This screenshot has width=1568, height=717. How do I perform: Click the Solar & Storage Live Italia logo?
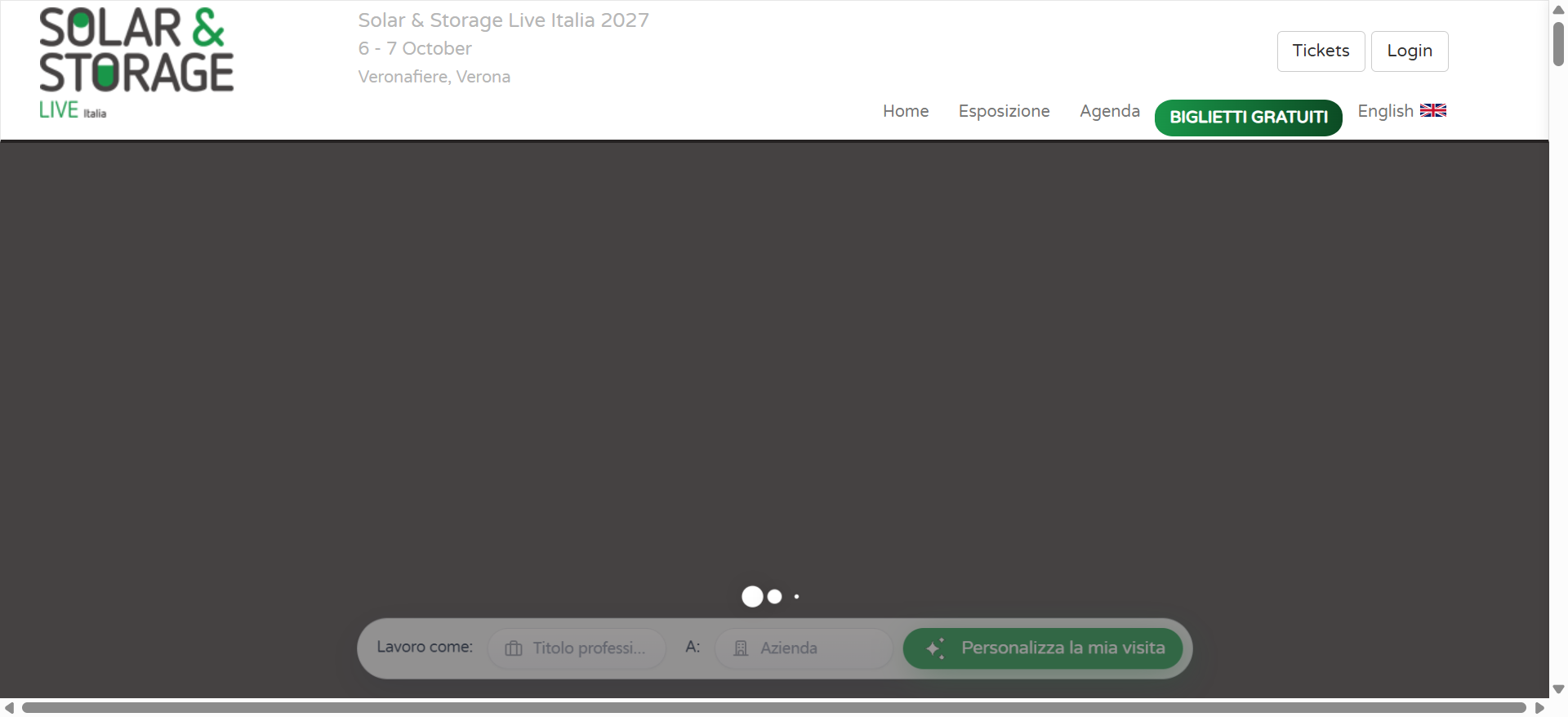(x=136, y=63)
